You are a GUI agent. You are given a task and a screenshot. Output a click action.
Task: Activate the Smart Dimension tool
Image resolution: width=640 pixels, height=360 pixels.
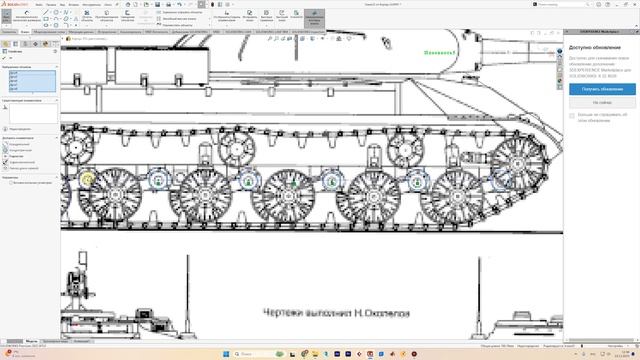27,16
